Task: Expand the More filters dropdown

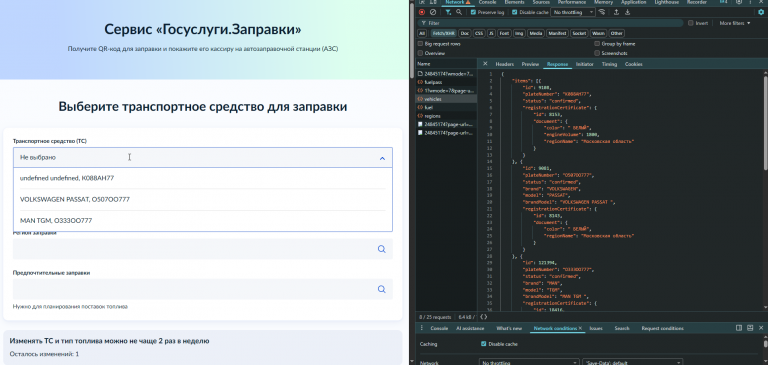Action: pos(735,23)
